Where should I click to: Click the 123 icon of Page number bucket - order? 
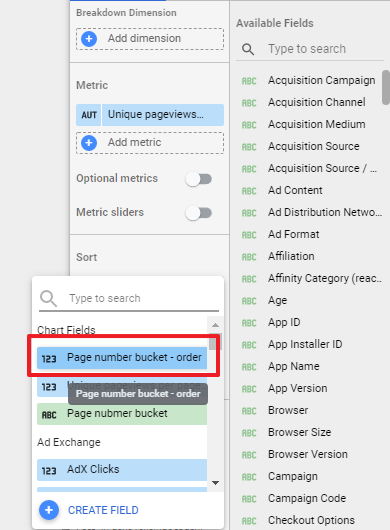click(49, 358)
